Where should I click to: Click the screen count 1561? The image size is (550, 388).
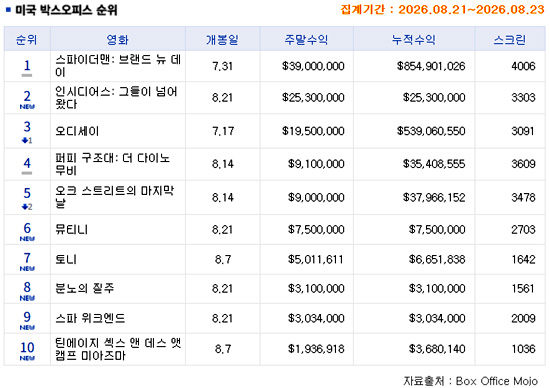coord(523,288)
